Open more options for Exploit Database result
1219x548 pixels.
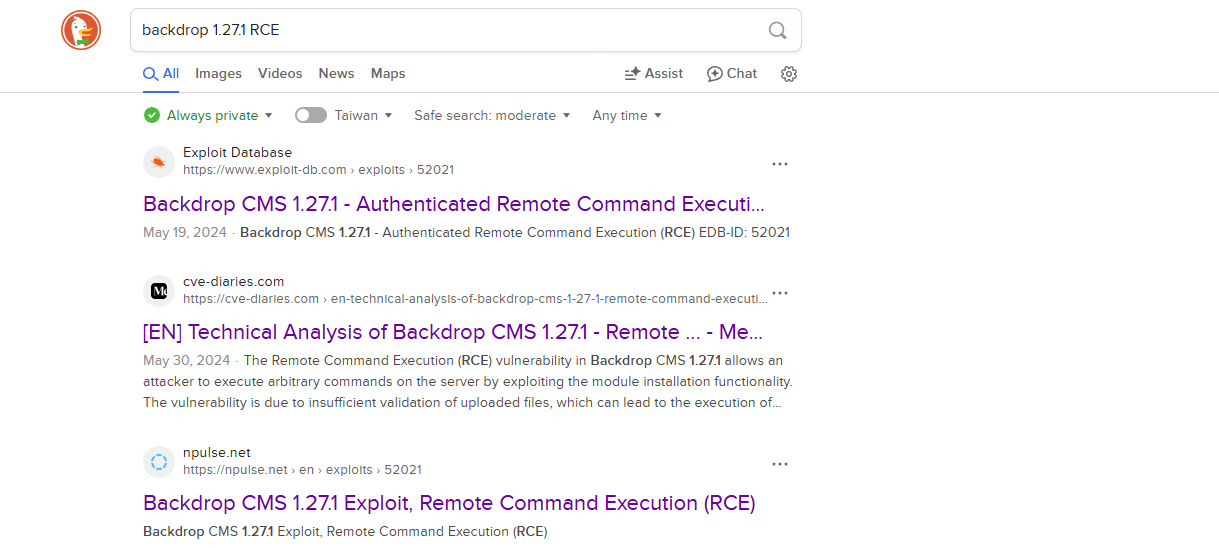click(780, 164)
